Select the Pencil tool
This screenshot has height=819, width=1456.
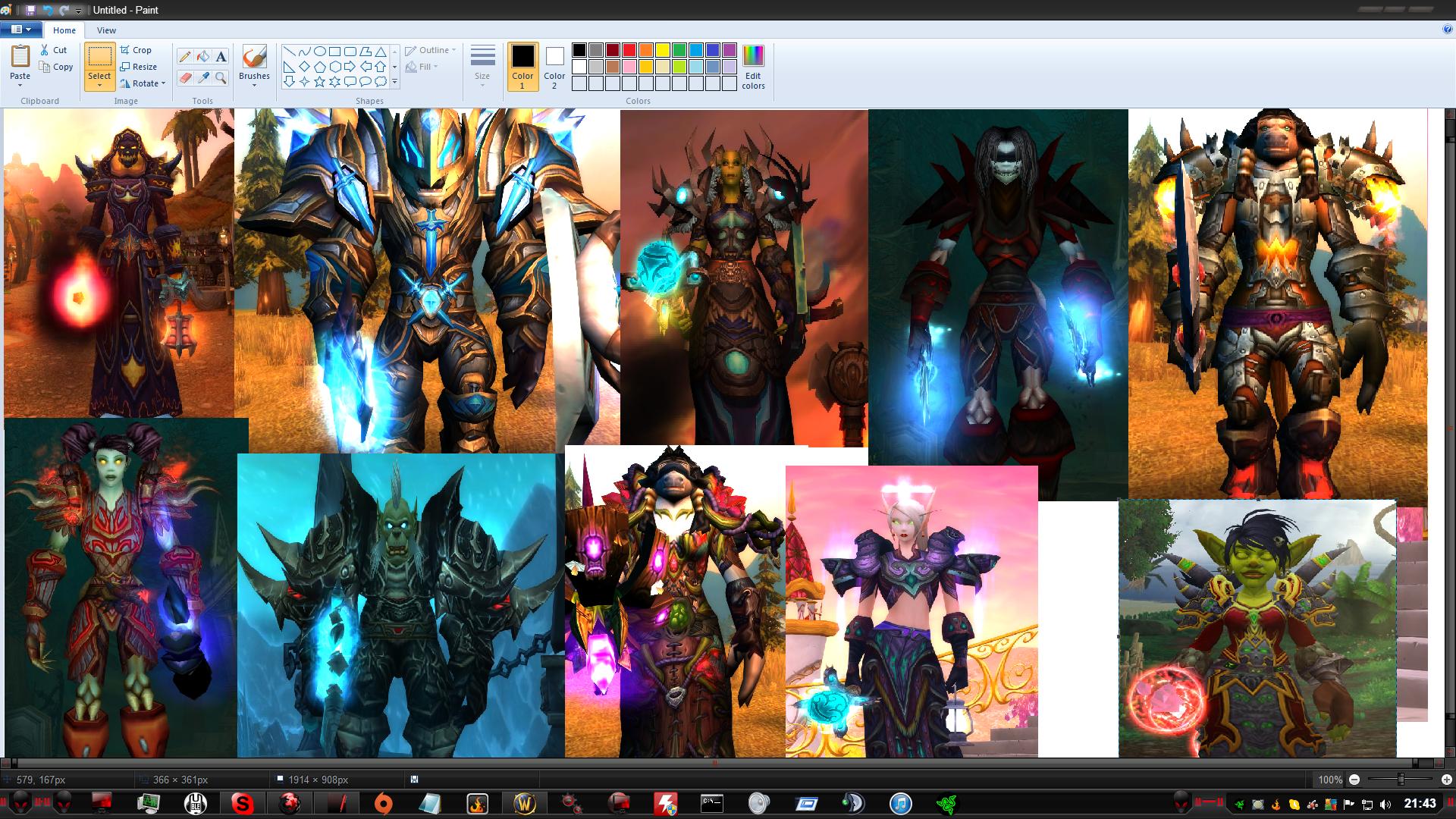coord(185,57)
